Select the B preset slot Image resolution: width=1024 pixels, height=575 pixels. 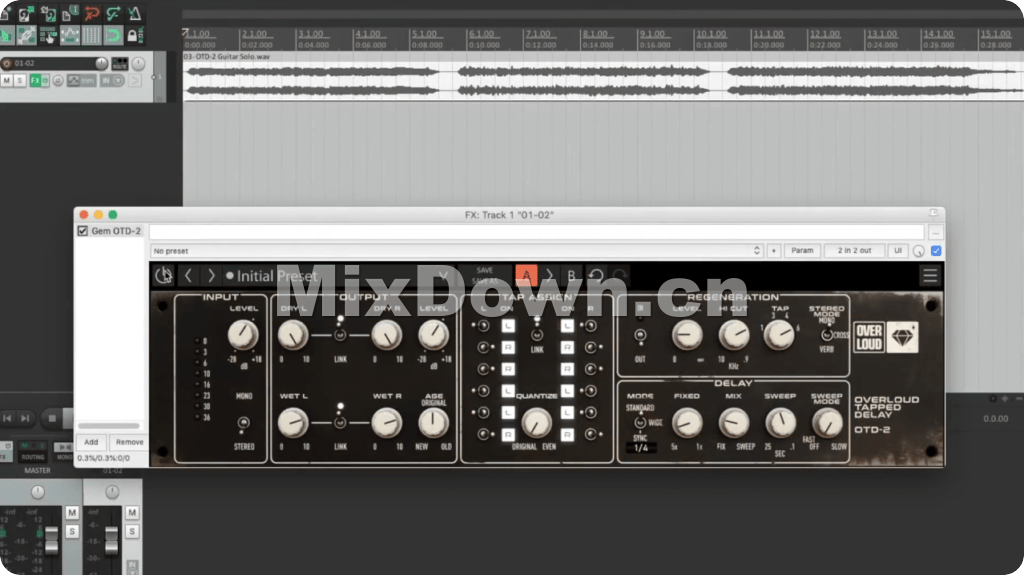point(572,276)
